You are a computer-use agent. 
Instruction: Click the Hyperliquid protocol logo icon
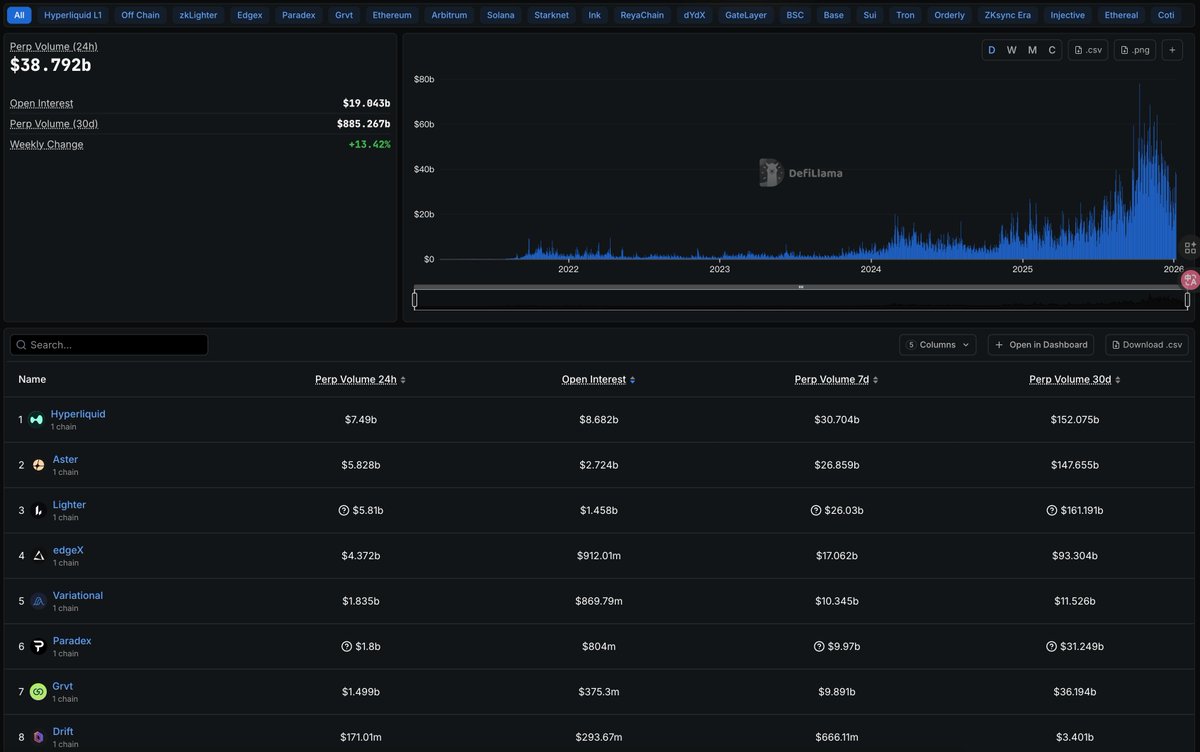click(37, 420)
